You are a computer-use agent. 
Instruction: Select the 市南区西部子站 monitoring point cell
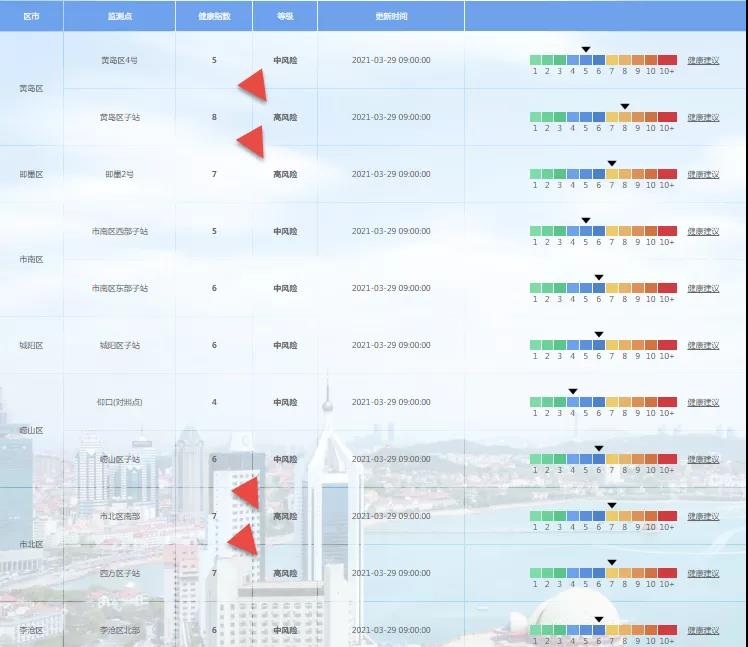pyautogui.click(x=119, y=231)
